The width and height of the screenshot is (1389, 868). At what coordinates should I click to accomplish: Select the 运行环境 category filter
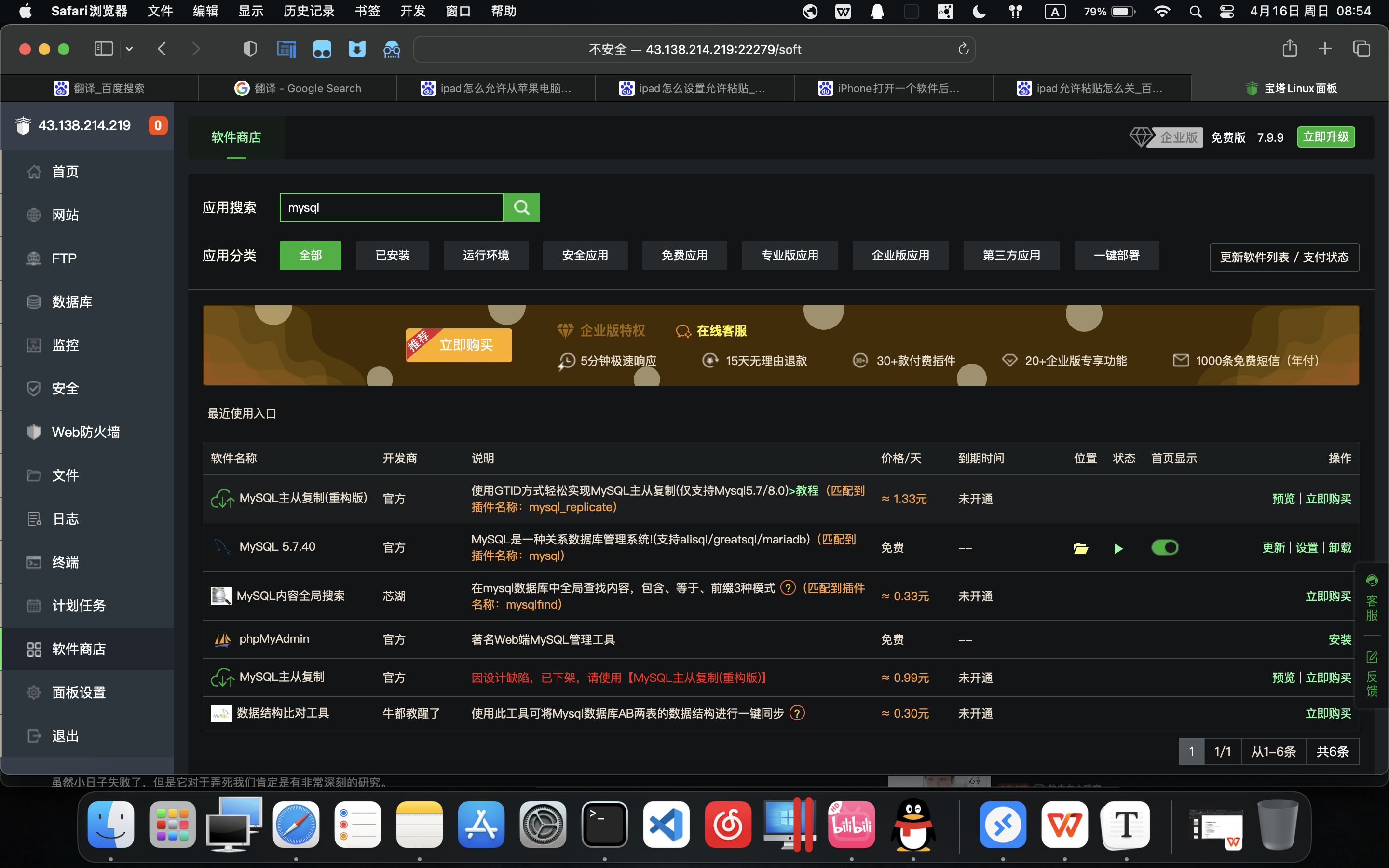pos(486,256)
